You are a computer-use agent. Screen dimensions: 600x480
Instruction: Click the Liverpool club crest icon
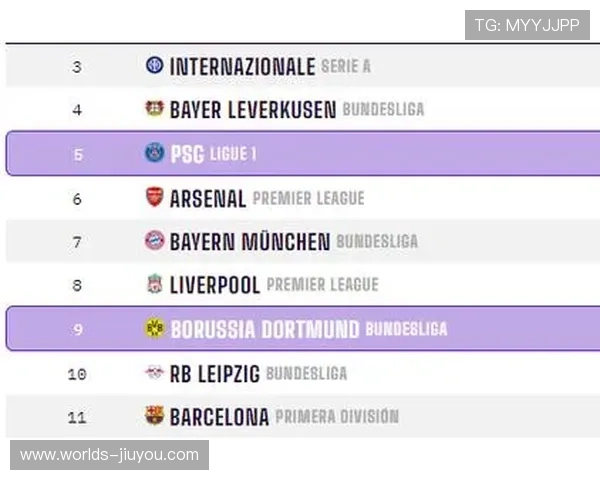tap(154, 285)
